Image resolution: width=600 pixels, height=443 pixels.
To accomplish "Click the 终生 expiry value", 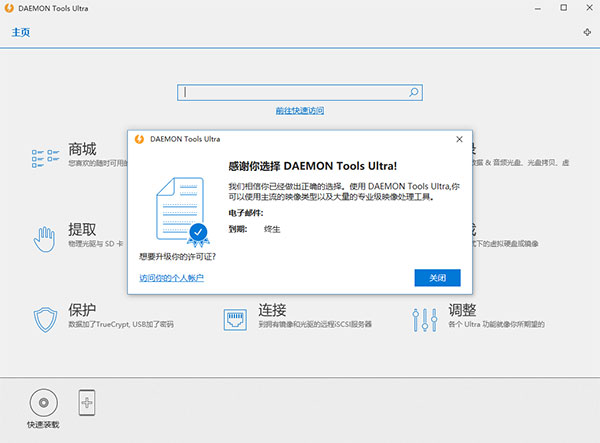I will coord(272,230).
